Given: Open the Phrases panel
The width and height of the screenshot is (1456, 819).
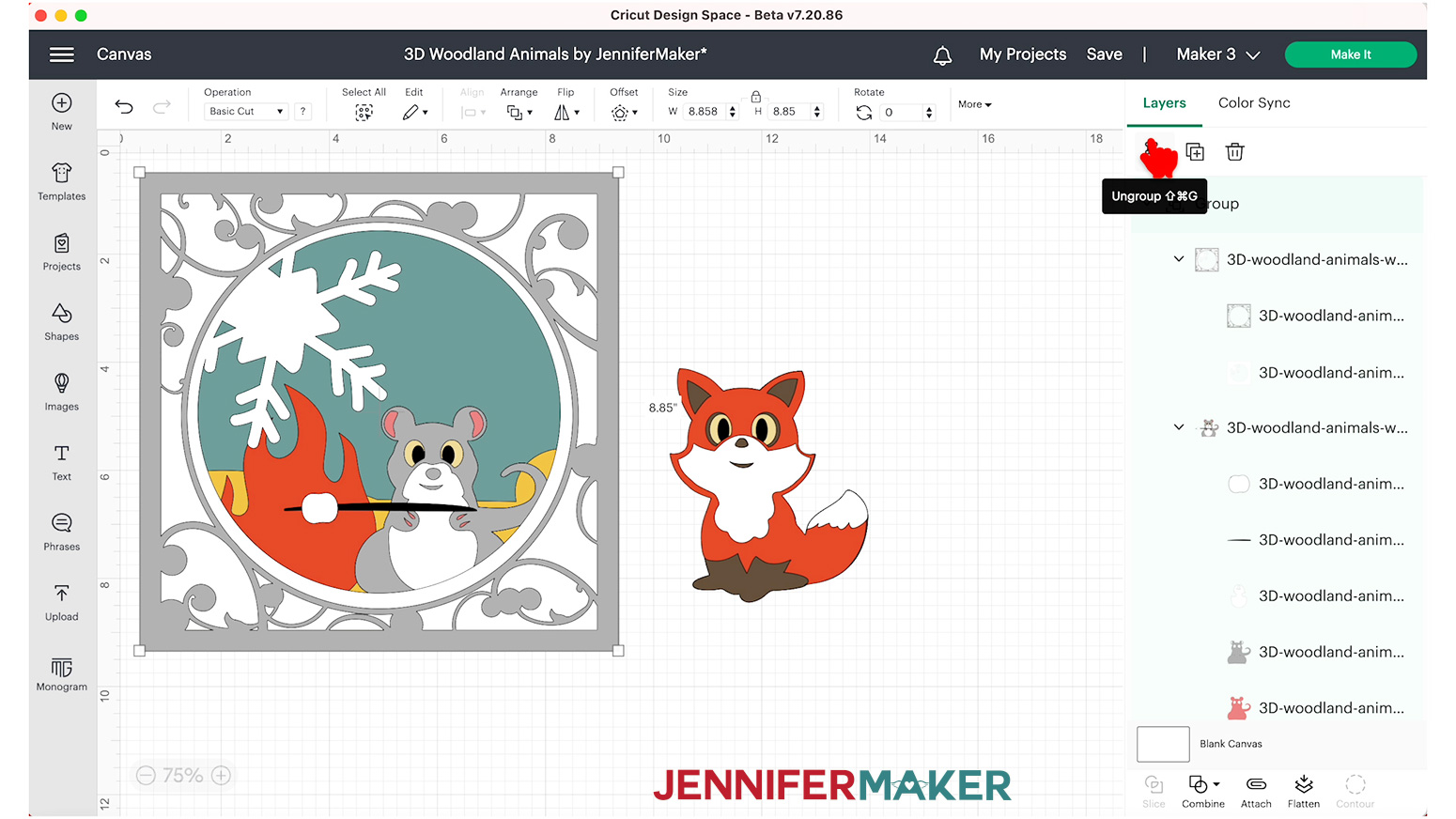Looking at the screenshot, I should (x=62, y=533).
